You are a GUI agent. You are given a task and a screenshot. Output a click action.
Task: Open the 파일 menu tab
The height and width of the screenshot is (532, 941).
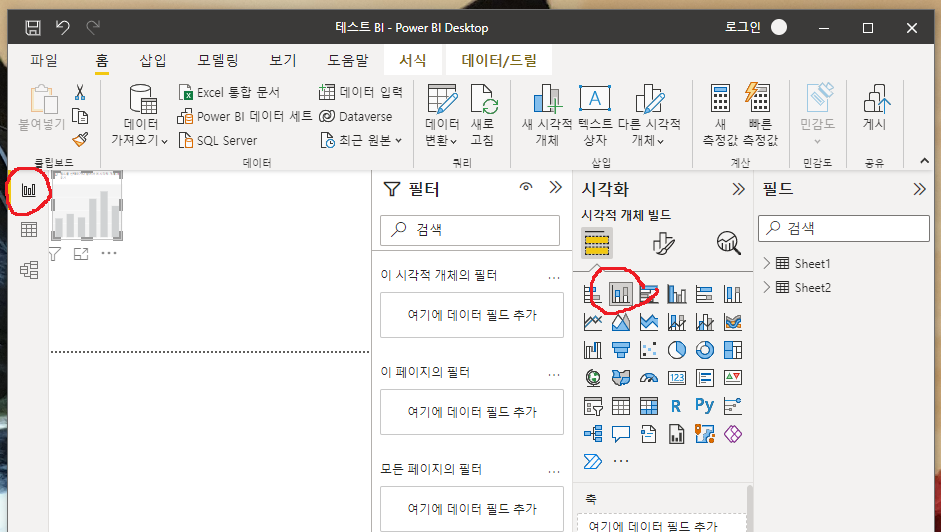(x=44, y=60)
